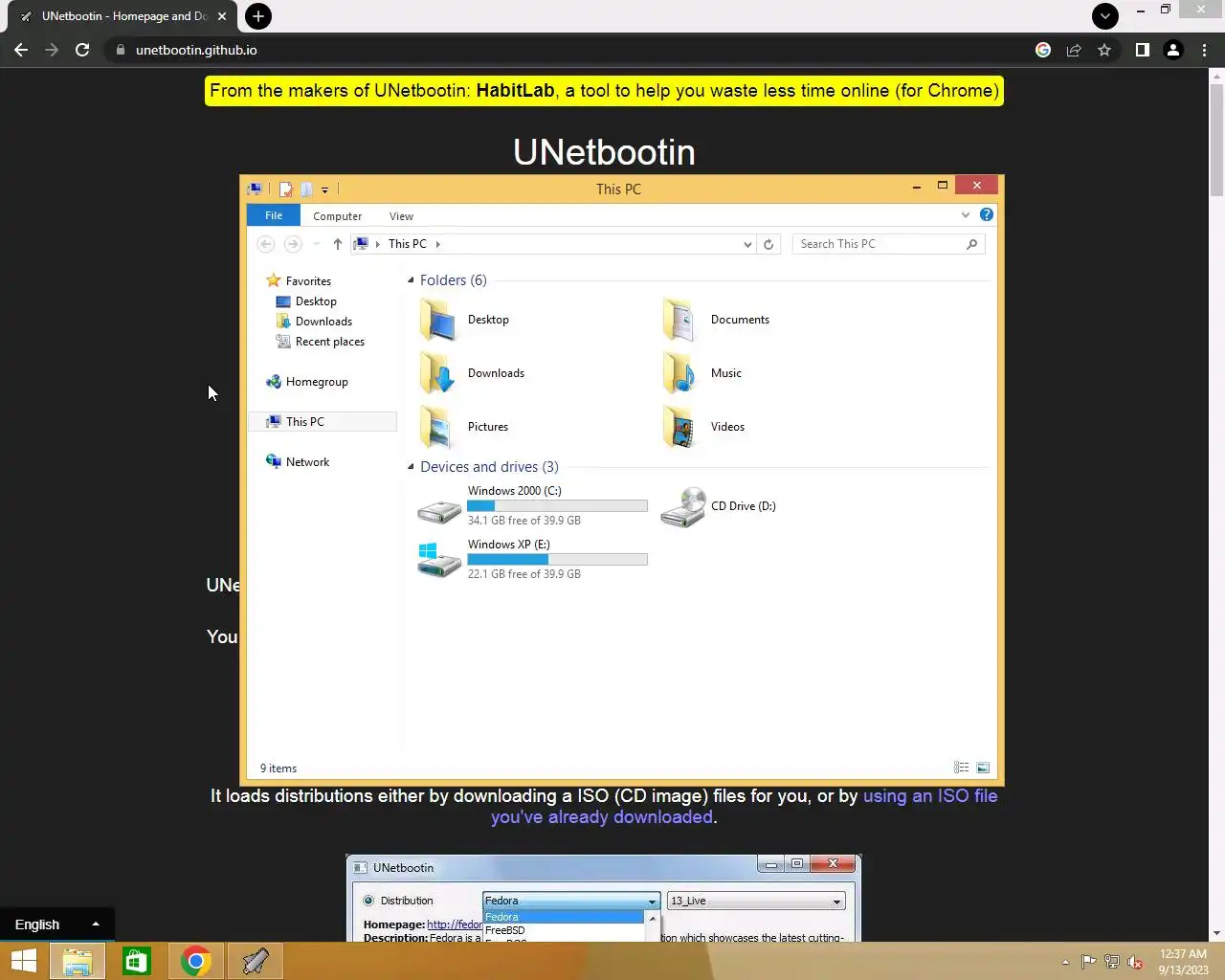The image size is (1225, 980).
Task: Open a new Chrome tab
Action: 257,16
